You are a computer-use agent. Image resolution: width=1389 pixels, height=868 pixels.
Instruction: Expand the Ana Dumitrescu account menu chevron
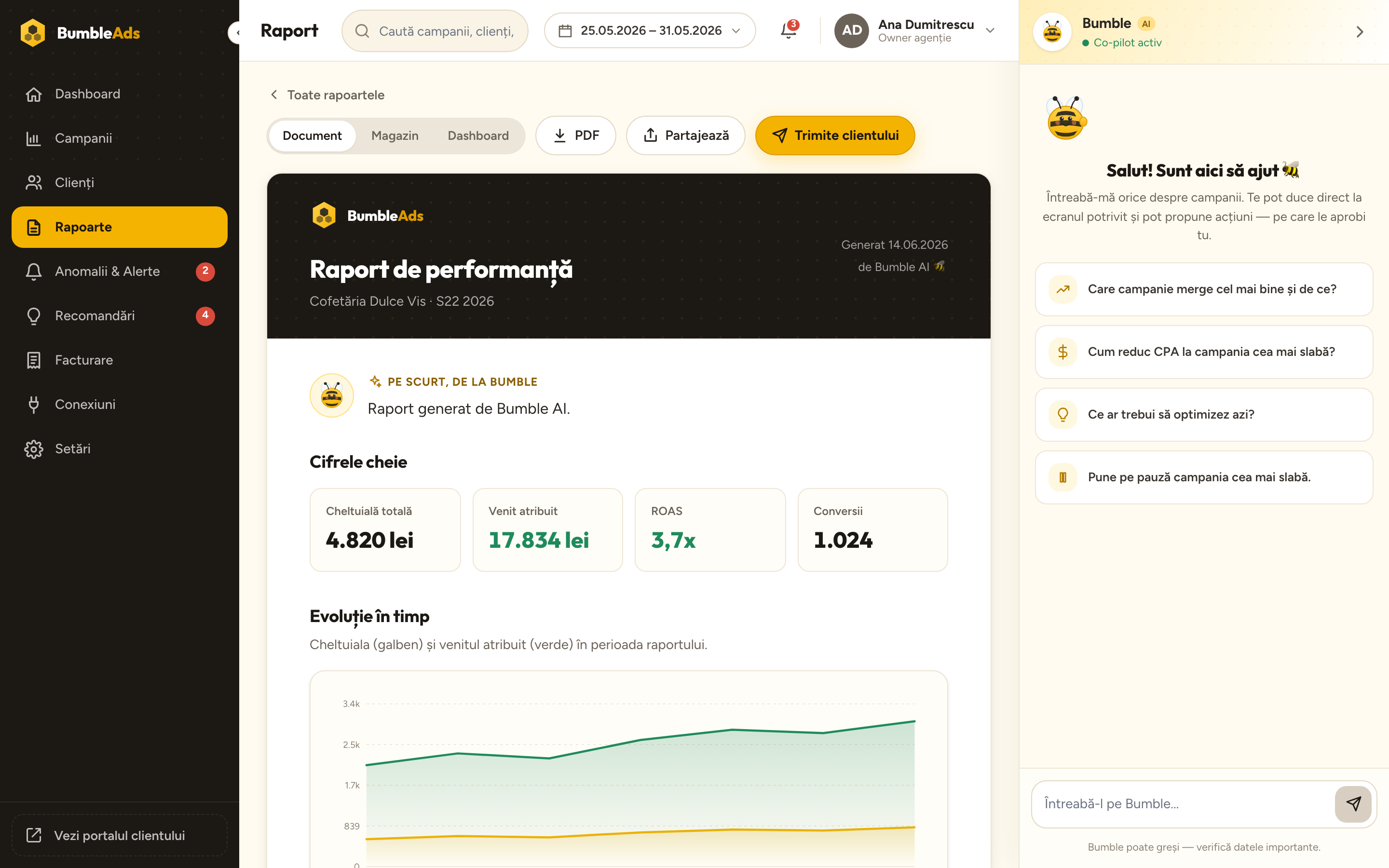990,30
